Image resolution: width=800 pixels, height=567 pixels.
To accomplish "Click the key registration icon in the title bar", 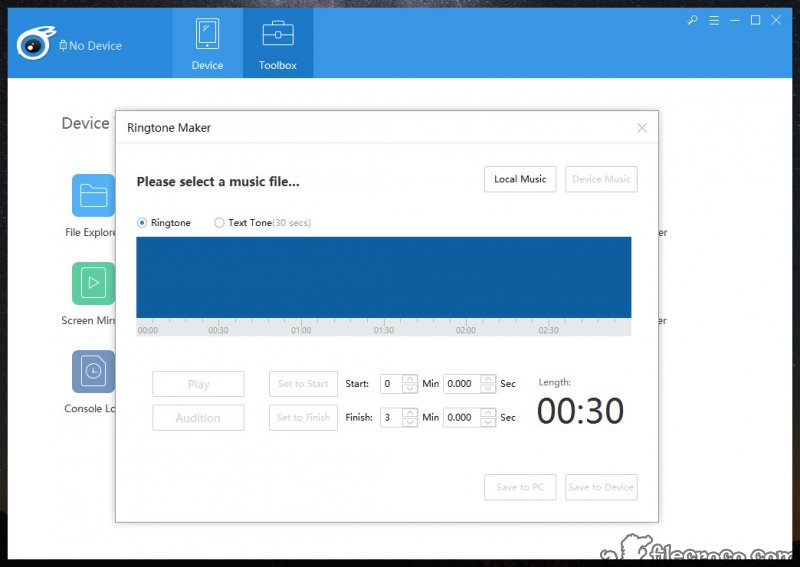I will 692,20.
